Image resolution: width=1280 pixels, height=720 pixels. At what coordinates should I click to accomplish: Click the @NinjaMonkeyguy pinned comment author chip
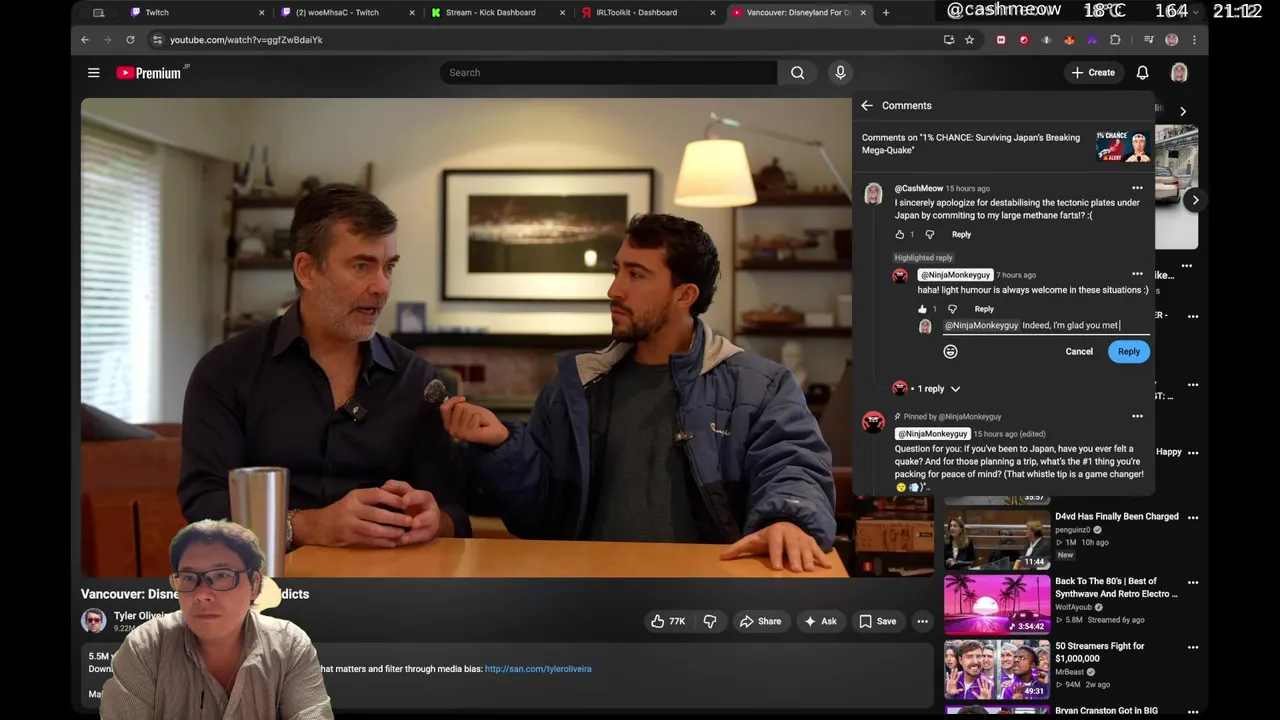[932, 434]
